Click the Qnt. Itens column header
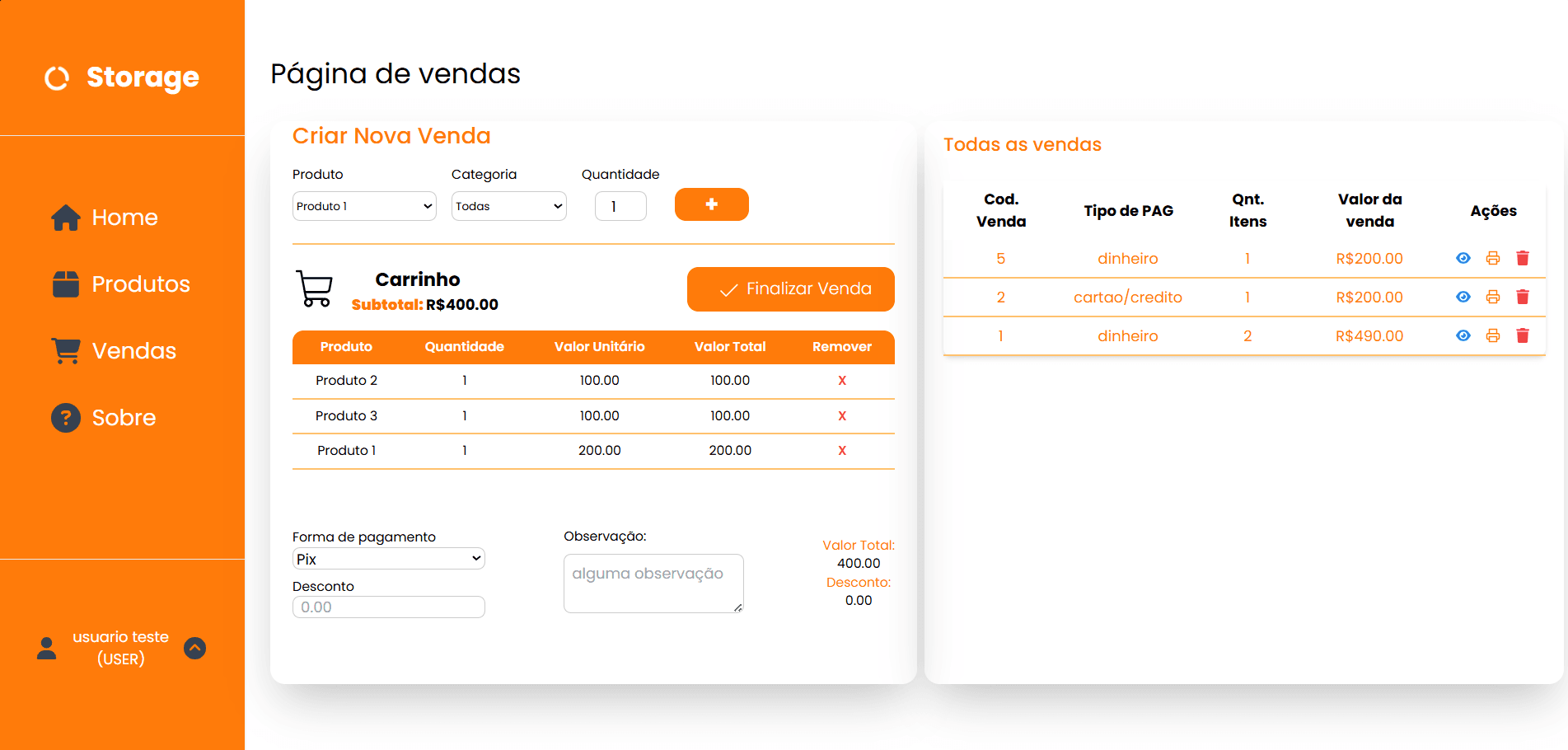This screenshot has width=1568, height=750. tap(1247, 210)
